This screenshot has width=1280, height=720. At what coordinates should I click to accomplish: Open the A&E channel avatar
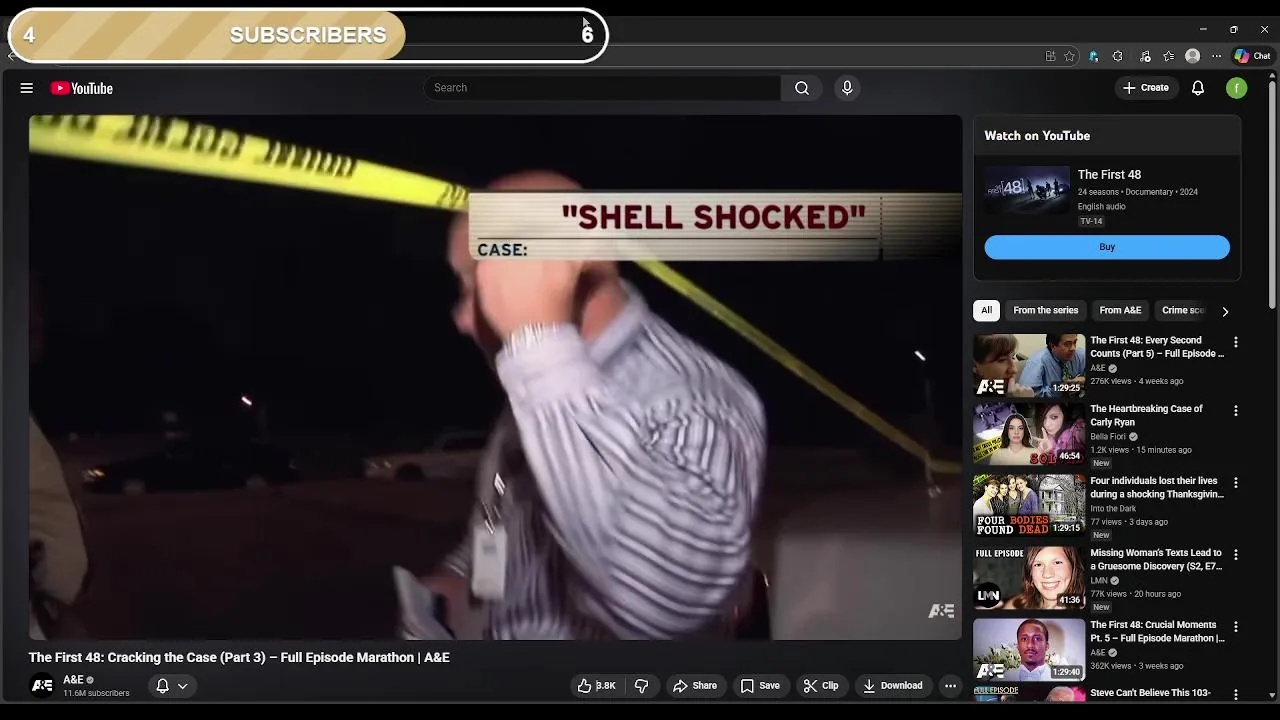[42, 686]
